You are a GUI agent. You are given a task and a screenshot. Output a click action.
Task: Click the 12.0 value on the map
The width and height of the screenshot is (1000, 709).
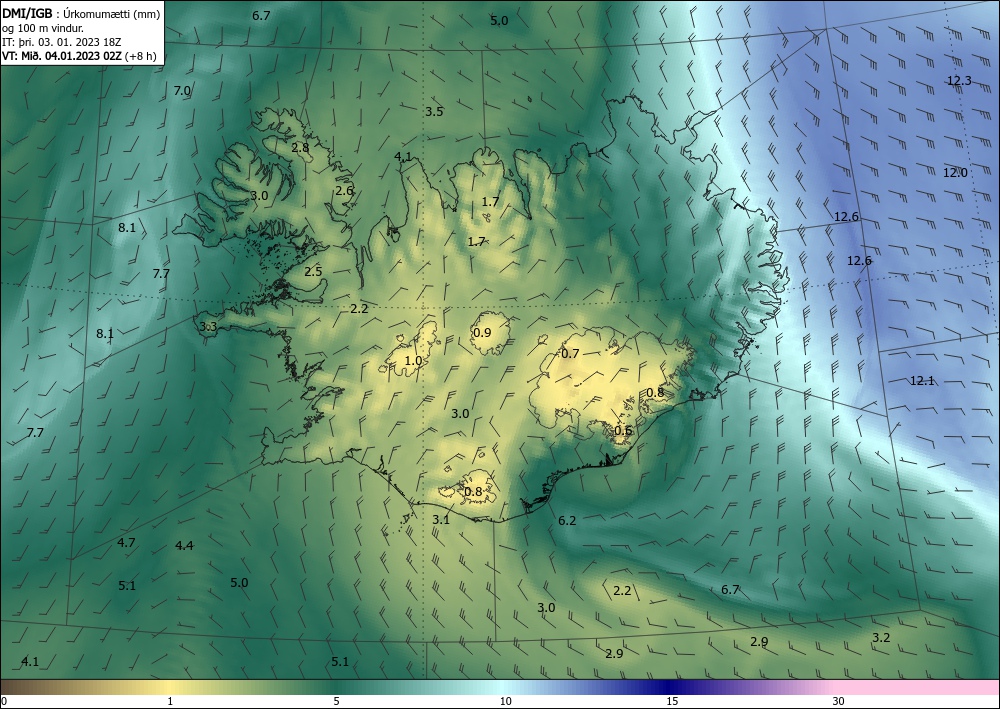[x=955, y=172]
